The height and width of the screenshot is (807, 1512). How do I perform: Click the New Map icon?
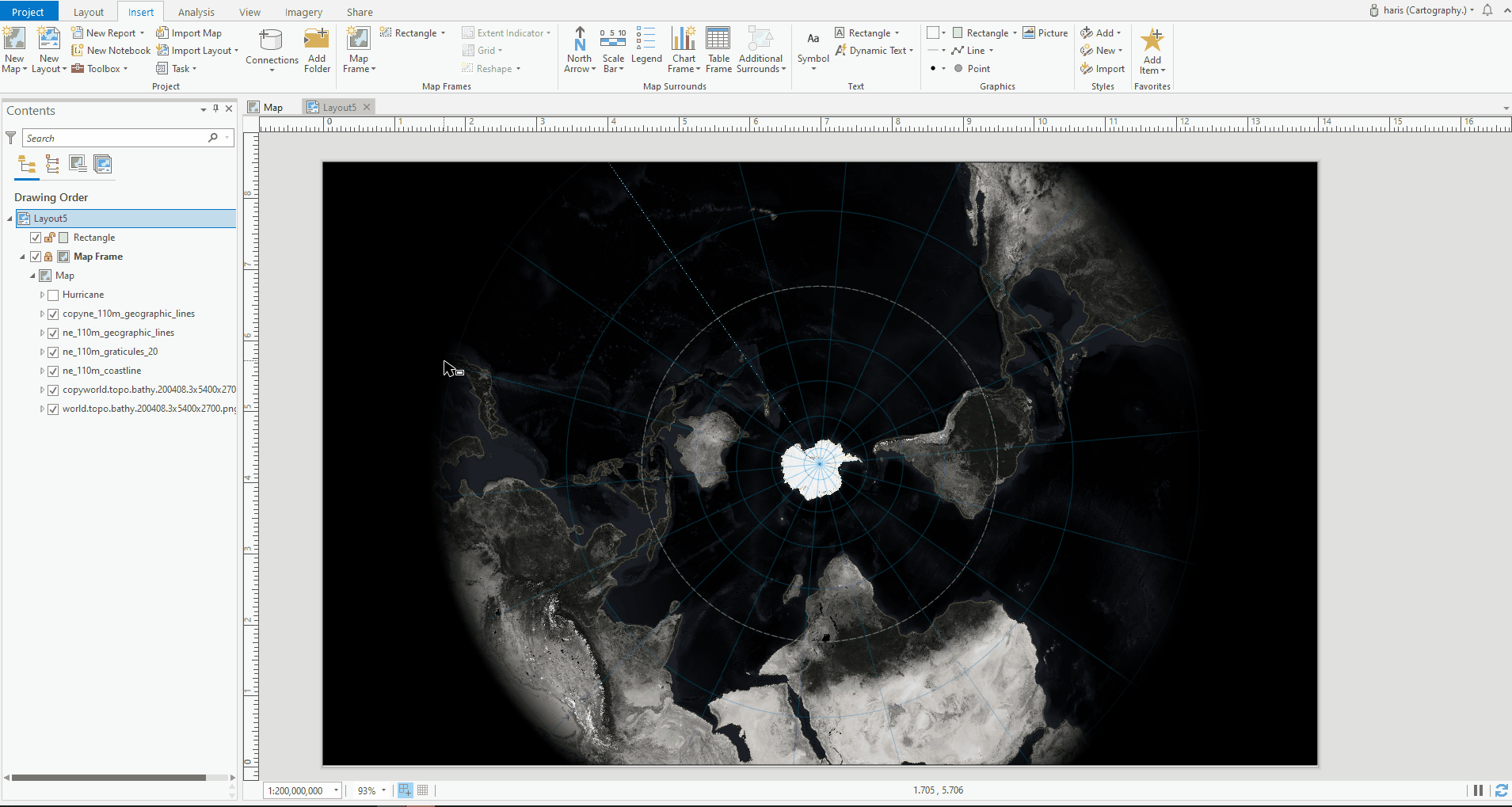coord(14,40)
